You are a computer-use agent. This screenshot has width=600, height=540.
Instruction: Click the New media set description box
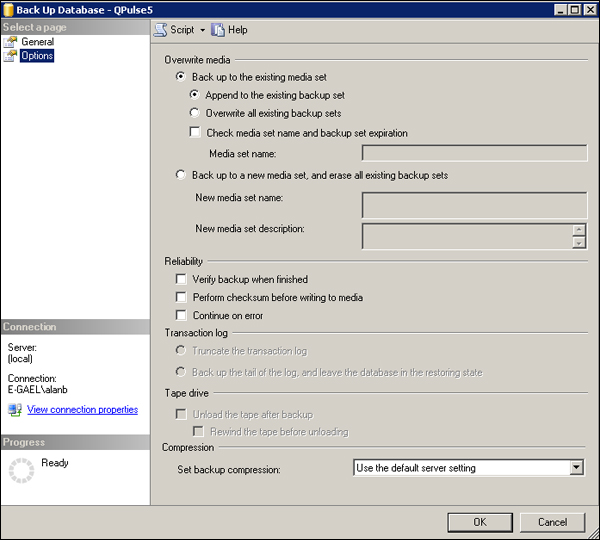click(x=467, y=237)
